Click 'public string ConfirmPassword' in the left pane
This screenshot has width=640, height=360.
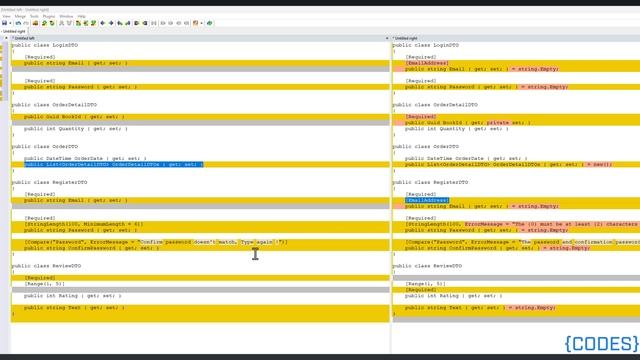pos(91,248)
